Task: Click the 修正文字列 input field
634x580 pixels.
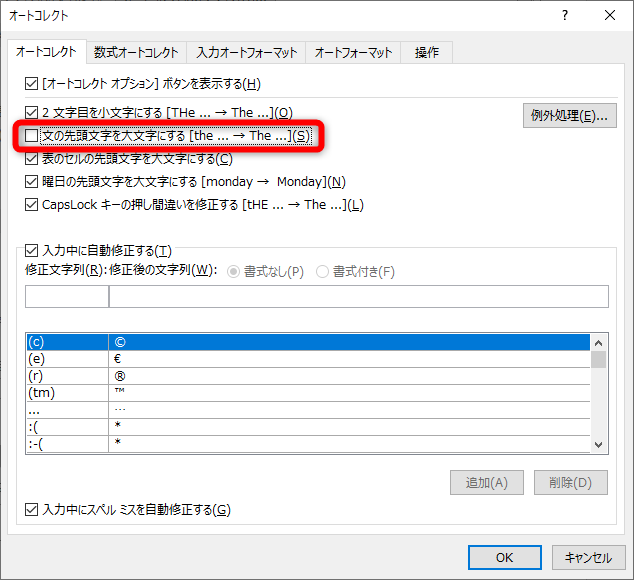Action: pos(67,296)
